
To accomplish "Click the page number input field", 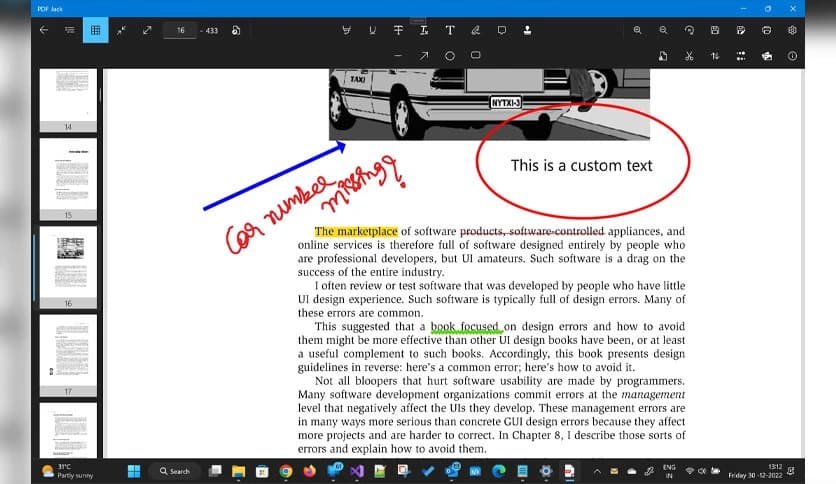I will coord(181,30).
